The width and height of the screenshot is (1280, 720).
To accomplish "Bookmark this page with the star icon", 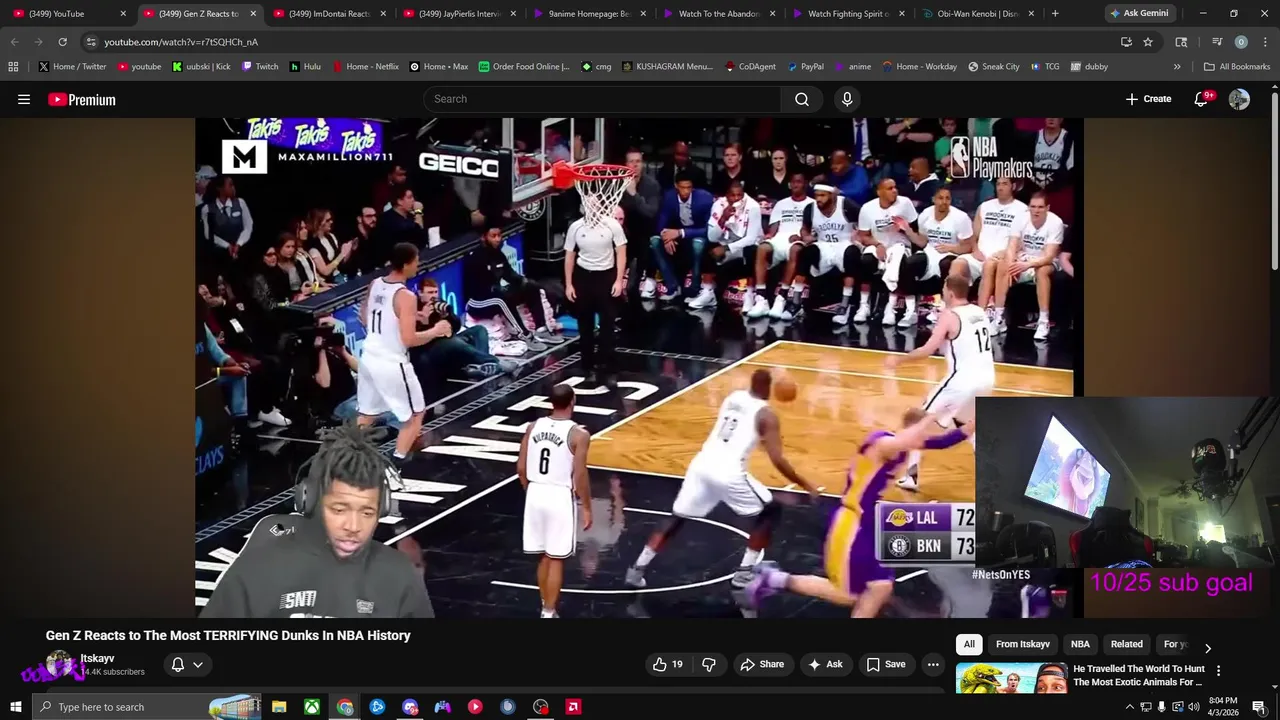I will pos(1148,42).
